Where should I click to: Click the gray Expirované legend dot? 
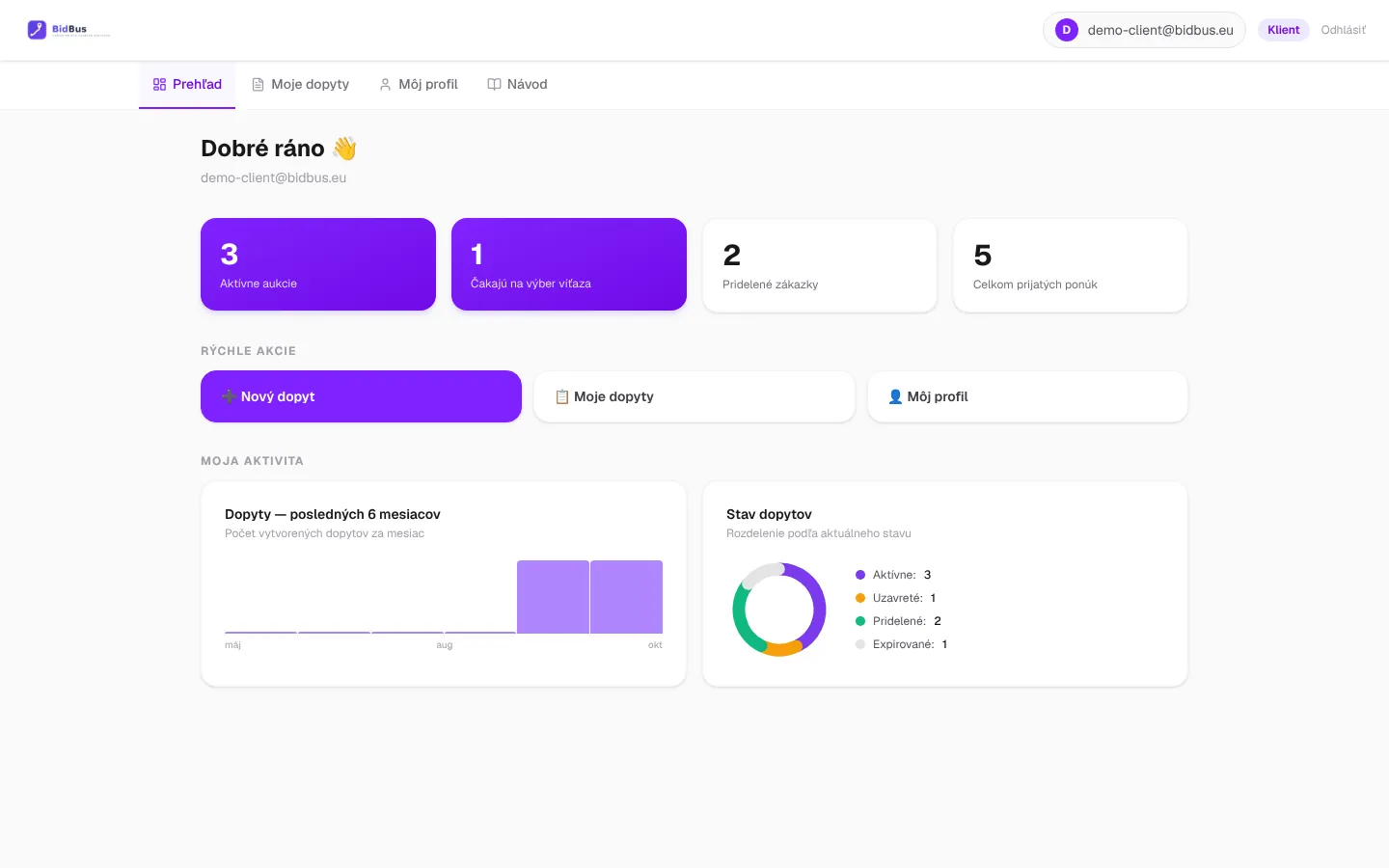[860, 644]
